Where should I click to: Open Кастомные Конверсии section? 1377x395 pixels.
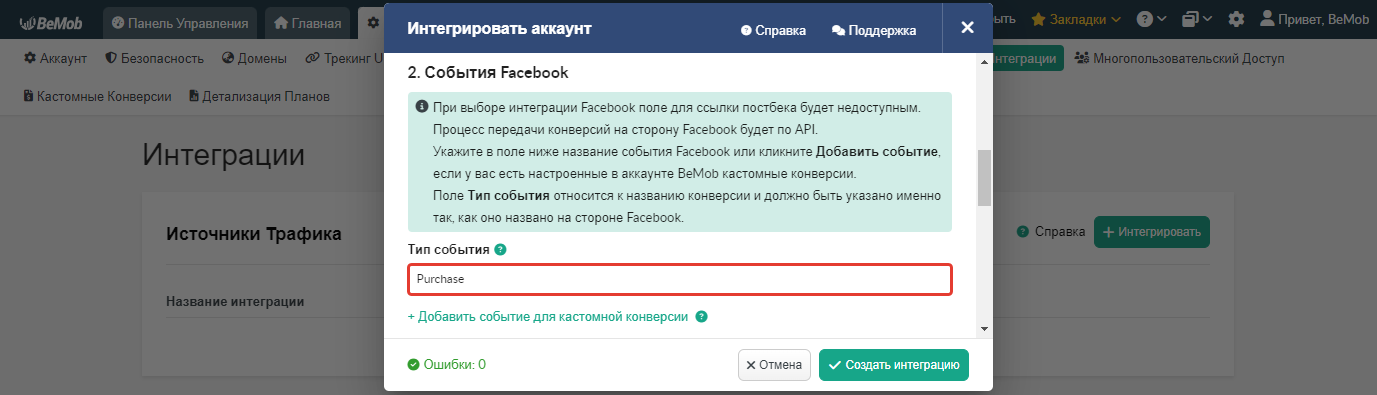pyautogui.click(x=97, y=97)
